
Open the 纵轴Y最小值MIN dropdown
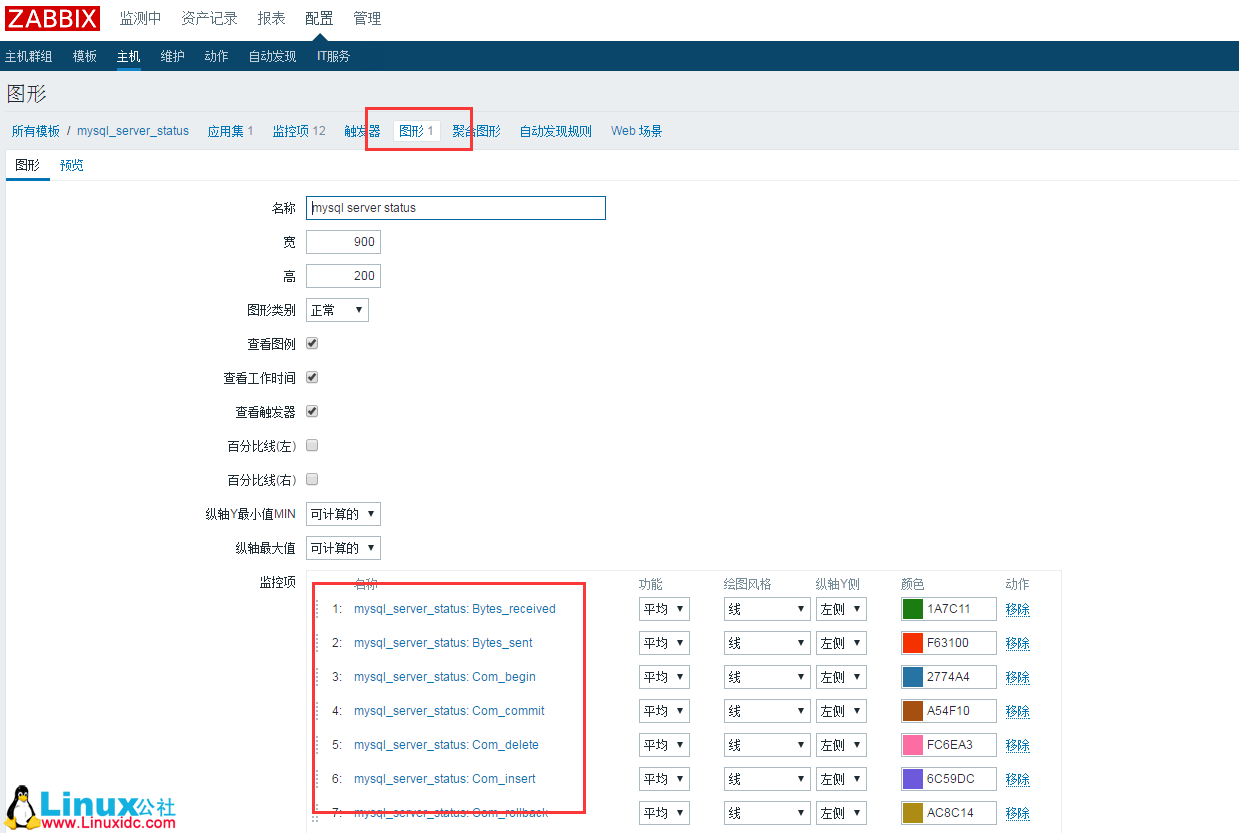(343, 513)
